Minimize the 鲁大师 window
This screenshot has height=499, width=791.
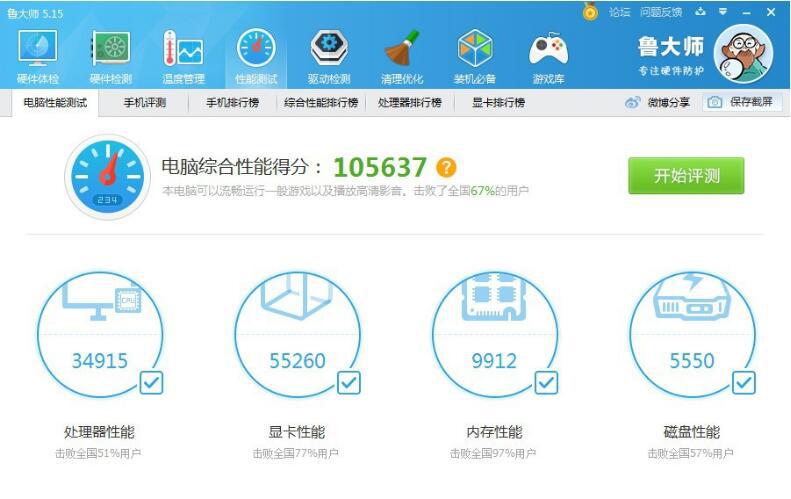click(x=747, y=12)
